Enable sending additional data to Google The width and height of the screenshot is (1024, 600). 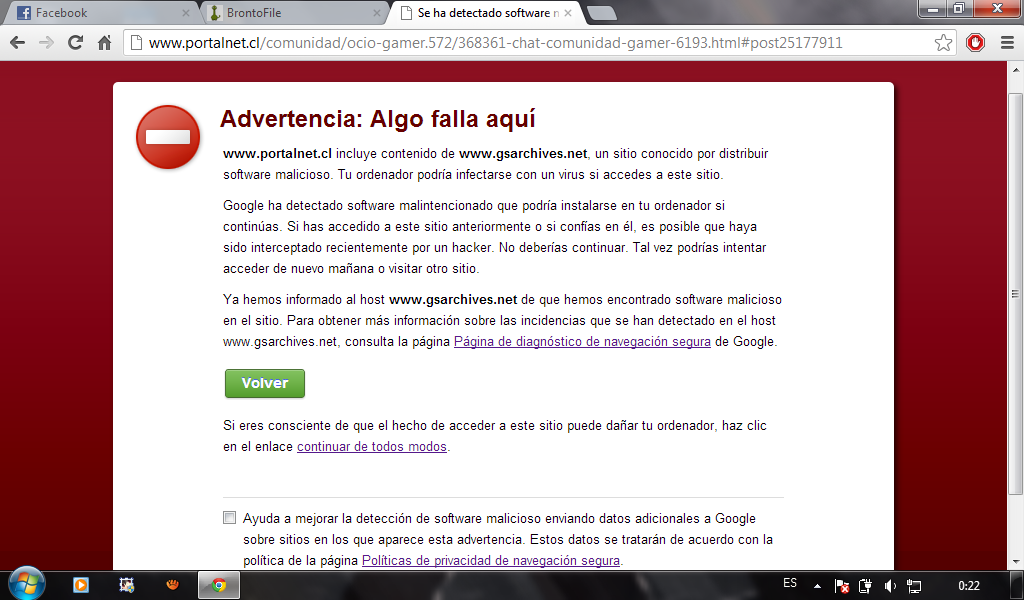pos(229,518)
